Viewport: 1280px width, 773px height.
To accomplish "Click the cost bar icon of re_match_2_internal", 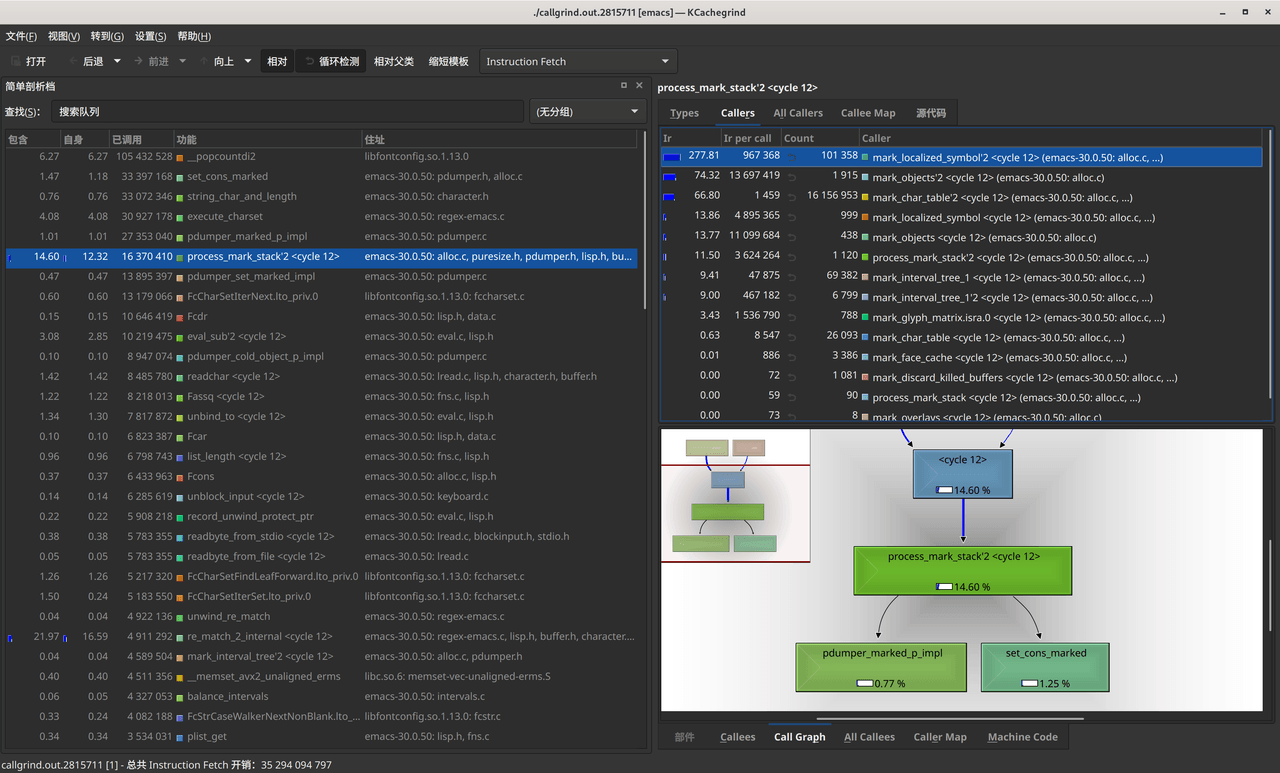I will pos(11,637).
